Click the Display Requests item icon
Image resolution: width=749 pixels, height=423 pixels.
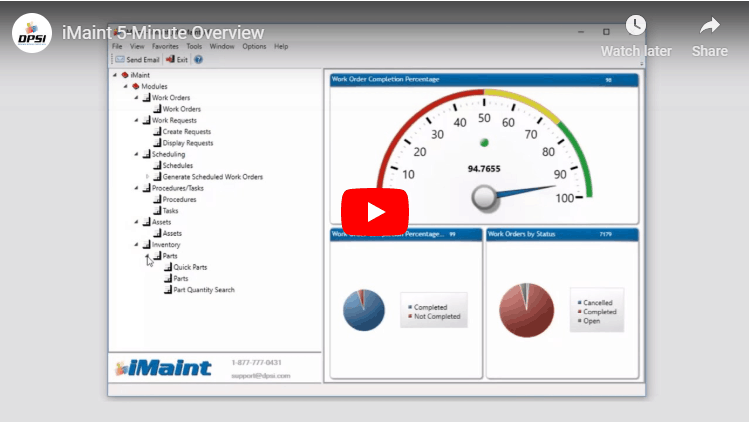pos(157,143)
